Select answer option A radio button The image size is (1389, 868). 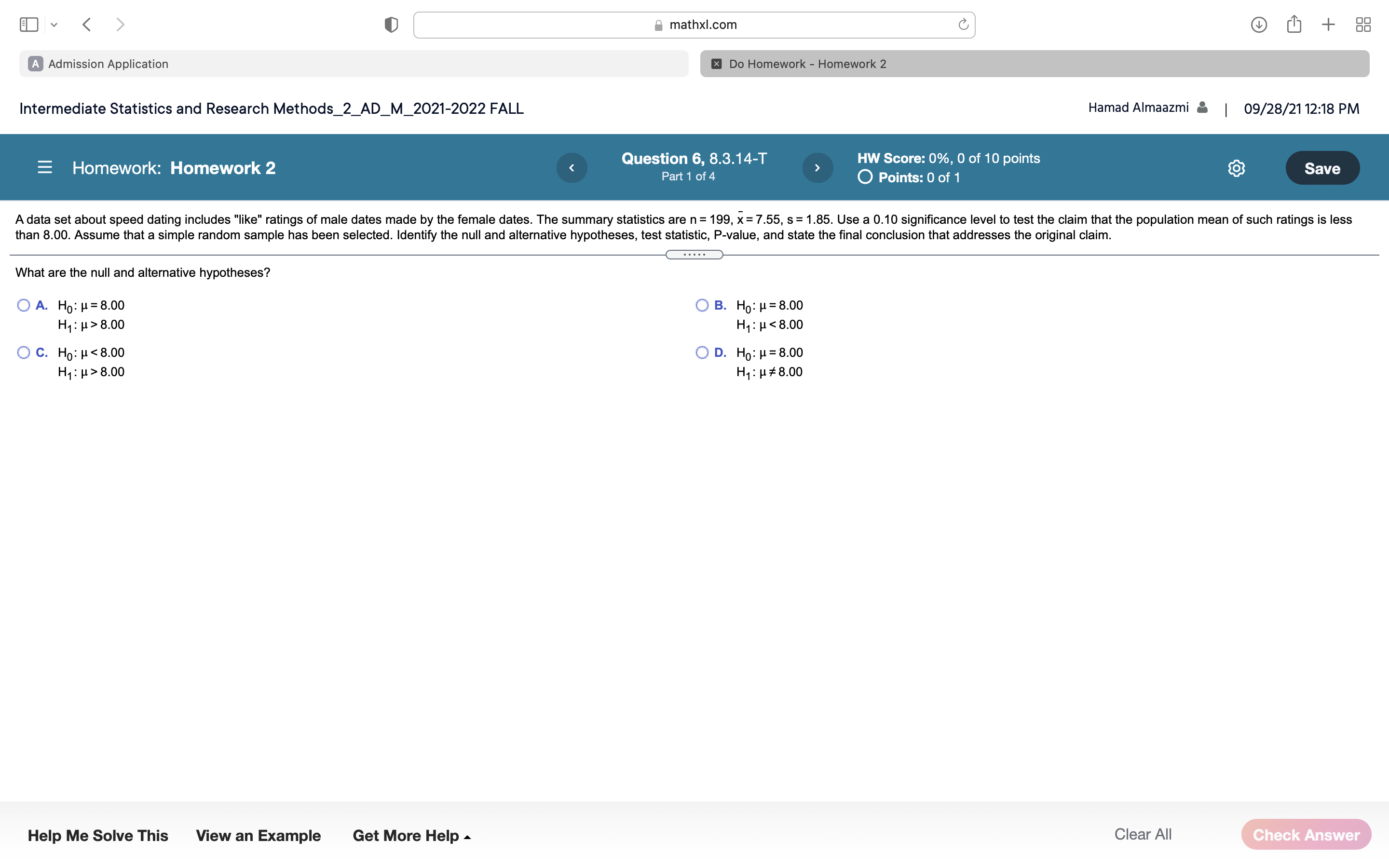pos(24,305)
